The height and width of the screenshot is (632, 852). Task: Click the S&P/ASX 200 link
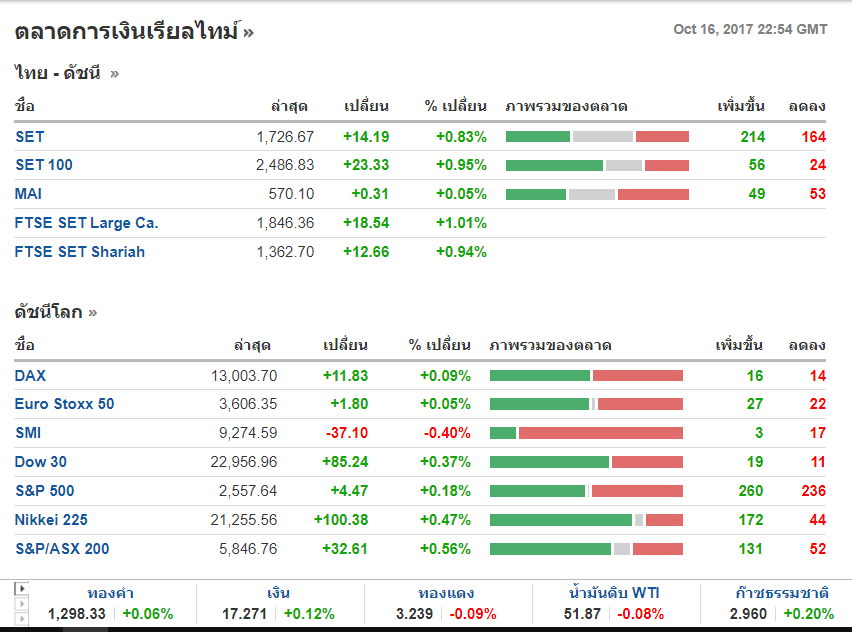click(x=62, y=549)
